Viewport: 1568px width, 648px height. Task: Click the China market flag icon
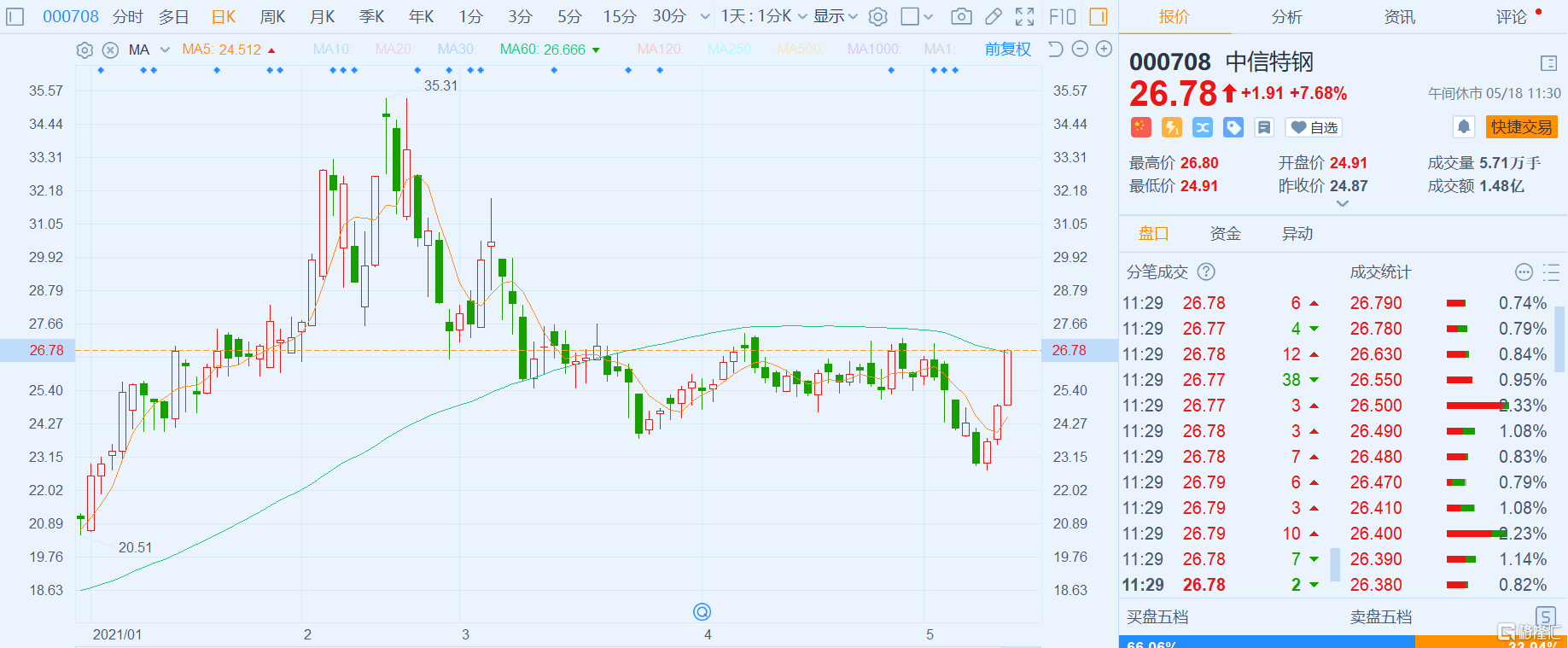(x=1141, y=127)
